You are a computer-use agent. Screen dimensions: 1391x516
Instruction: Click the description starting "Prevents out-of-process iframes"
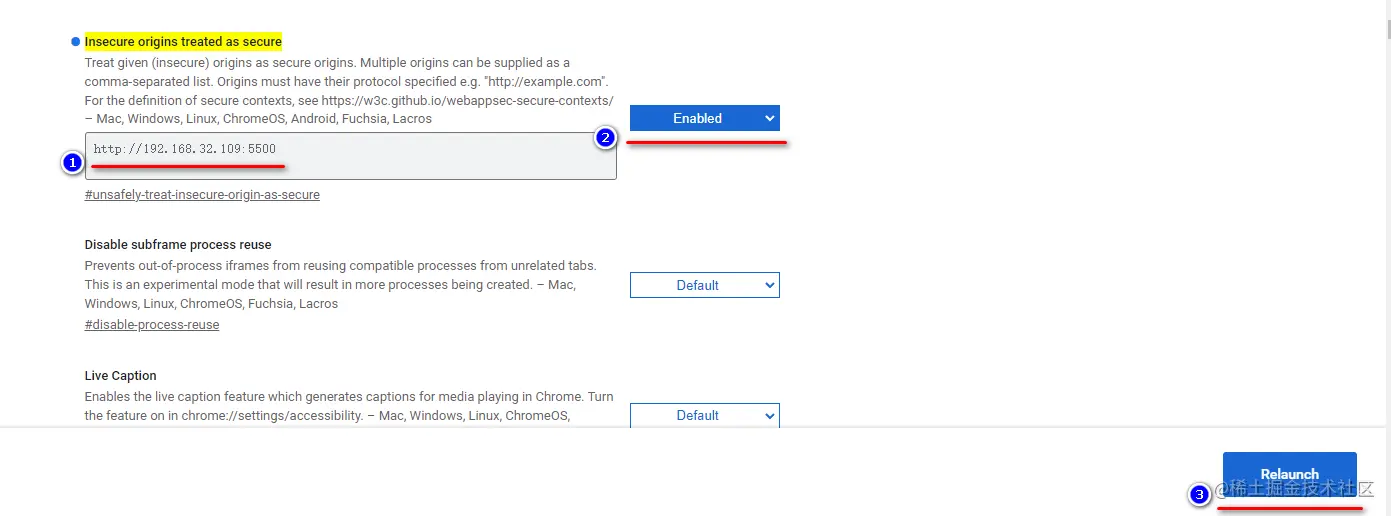tap(340, 284)
